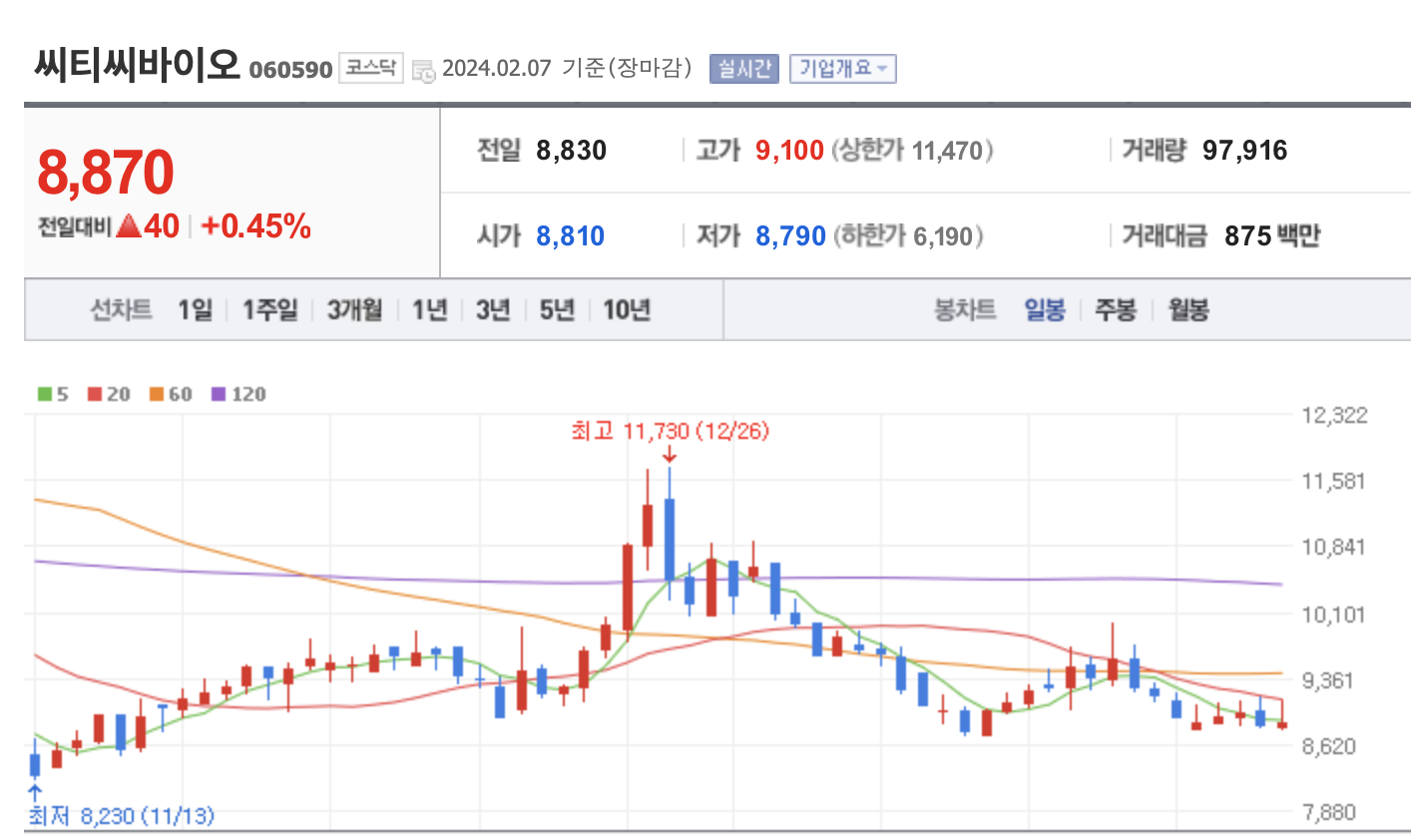Click the 거래대금 value 875 백만
This screenshot has height=840, width=1411.
pyautogui.click(x=1272, y=236)
